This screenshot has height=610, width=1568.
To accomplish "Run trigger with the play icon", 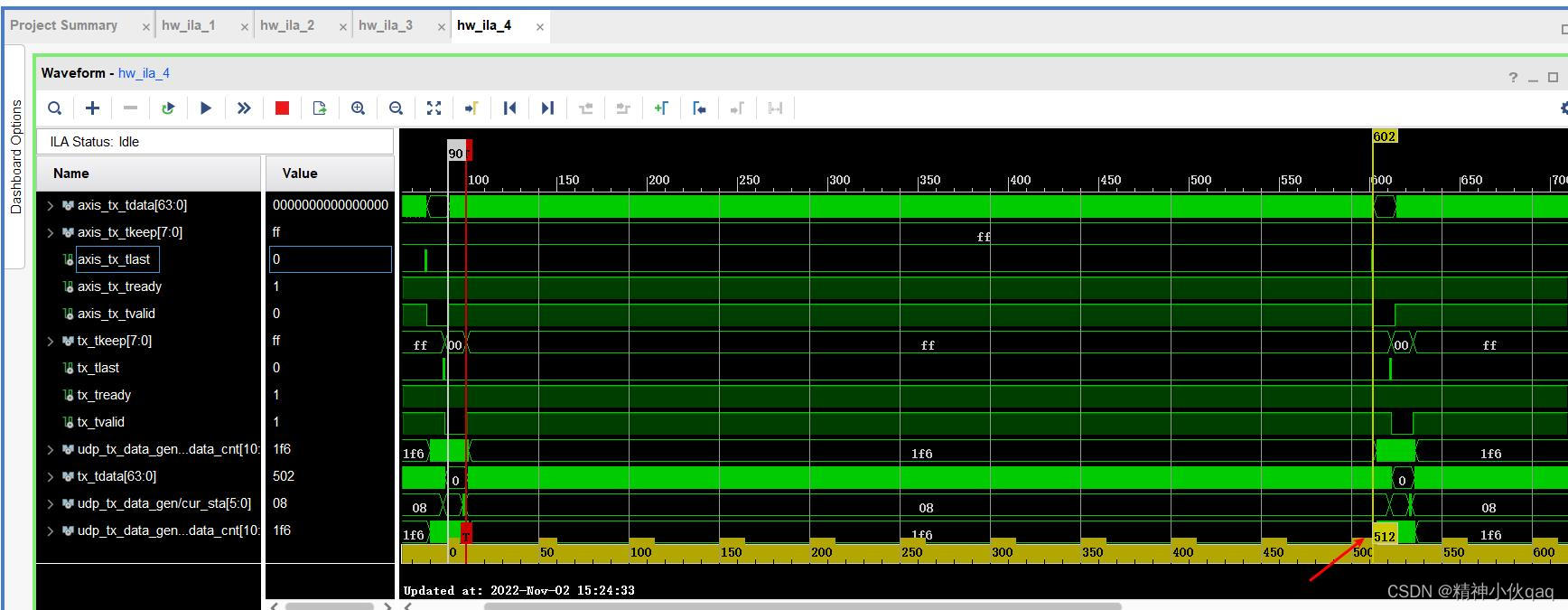I will (x=206, y=108).
